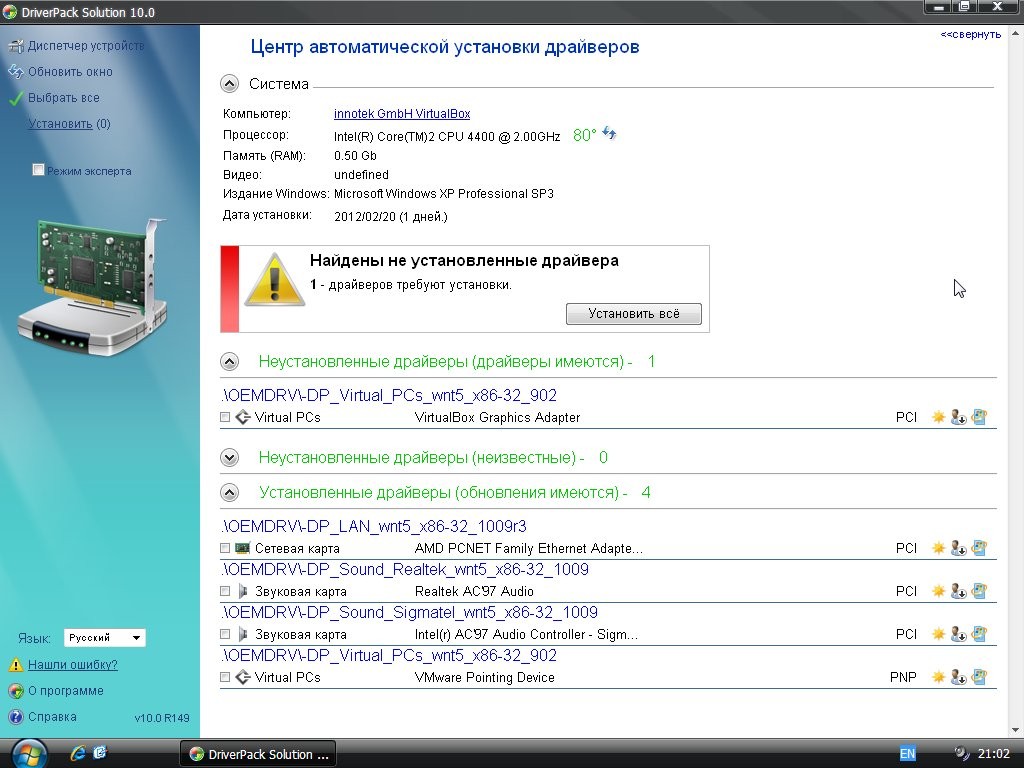This screenshot has height=768, width=1024.
Task: Check the AMD PCNET Family Ethernet Adapter checkbox
Action: (x=225, y=548)
